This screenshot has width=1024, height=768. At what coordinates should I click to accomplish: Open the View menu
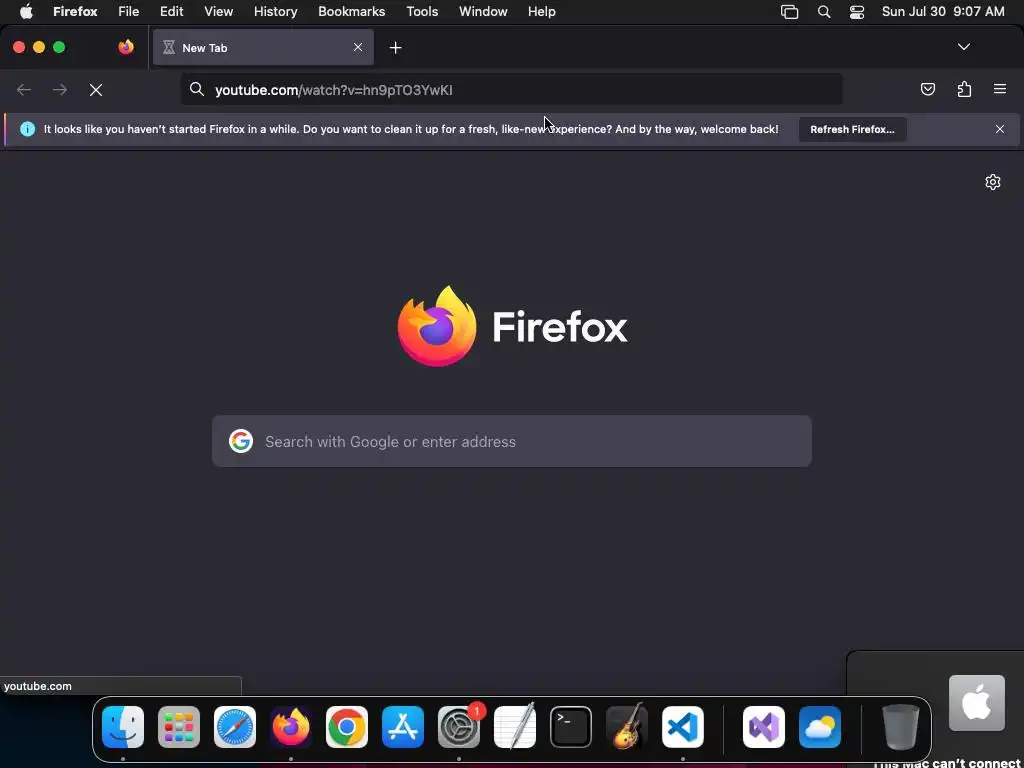pos(218,12)
